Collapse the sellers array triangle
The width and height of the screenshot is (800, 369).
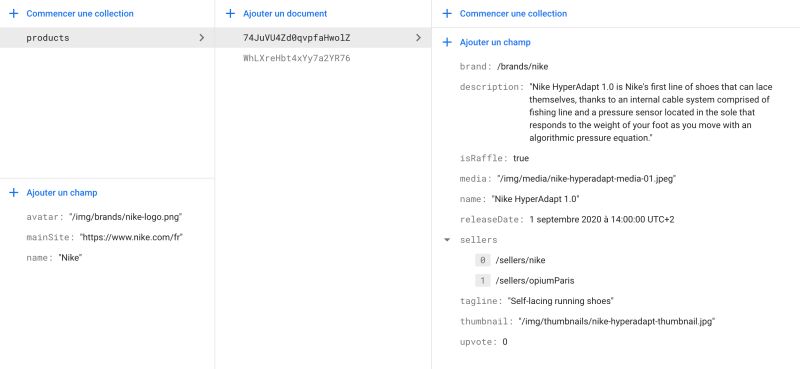point(447,239)
